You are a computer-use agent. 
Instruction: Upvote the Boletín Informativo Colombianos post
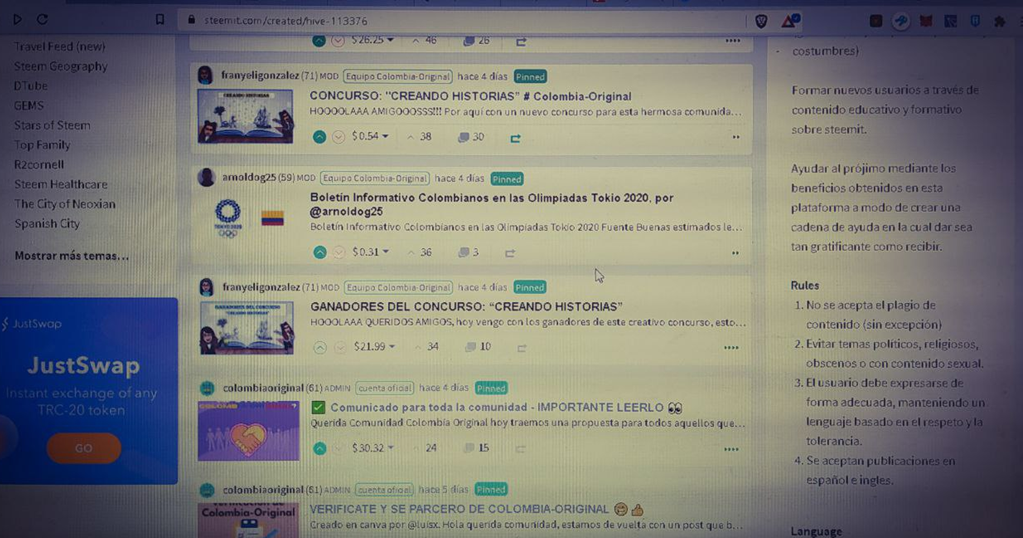point(320,252)
